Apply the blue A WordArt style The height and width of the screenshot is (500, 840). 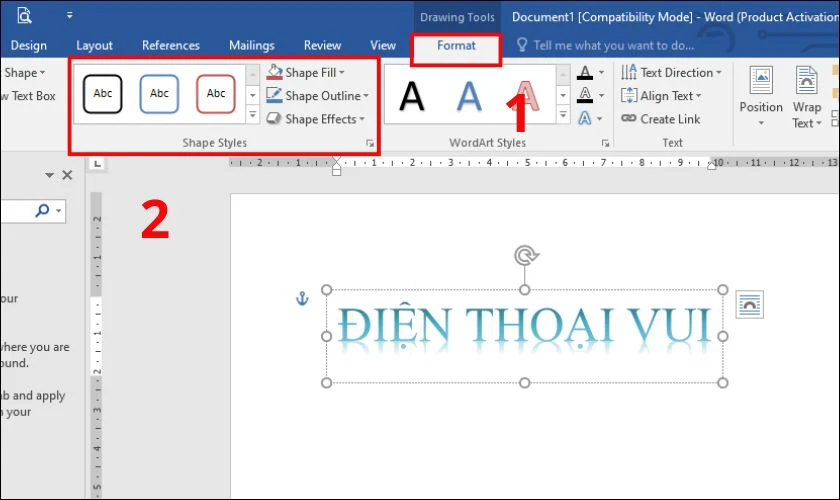[469, 96]
